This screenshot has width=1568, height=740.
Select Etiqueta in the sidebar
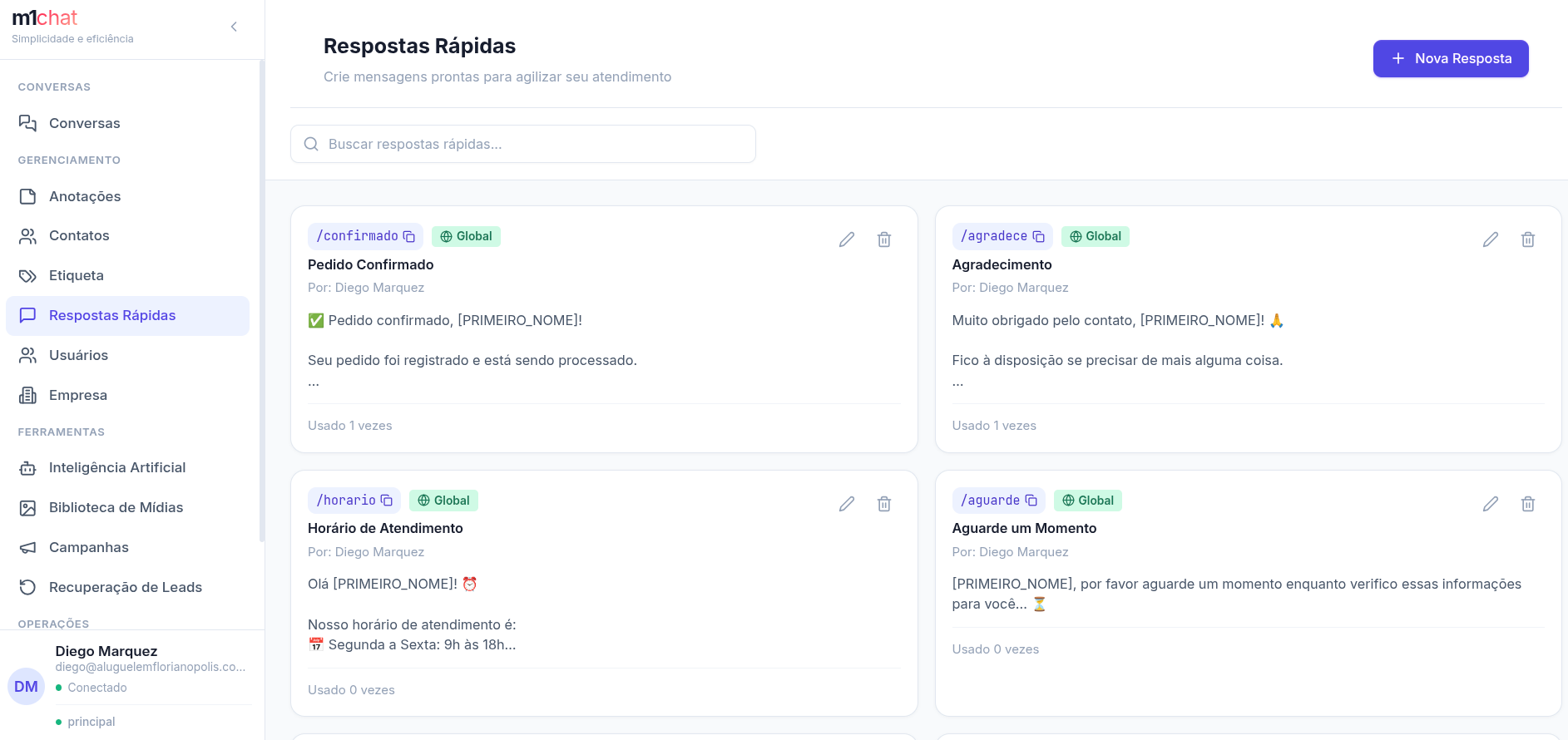(127, 276)
